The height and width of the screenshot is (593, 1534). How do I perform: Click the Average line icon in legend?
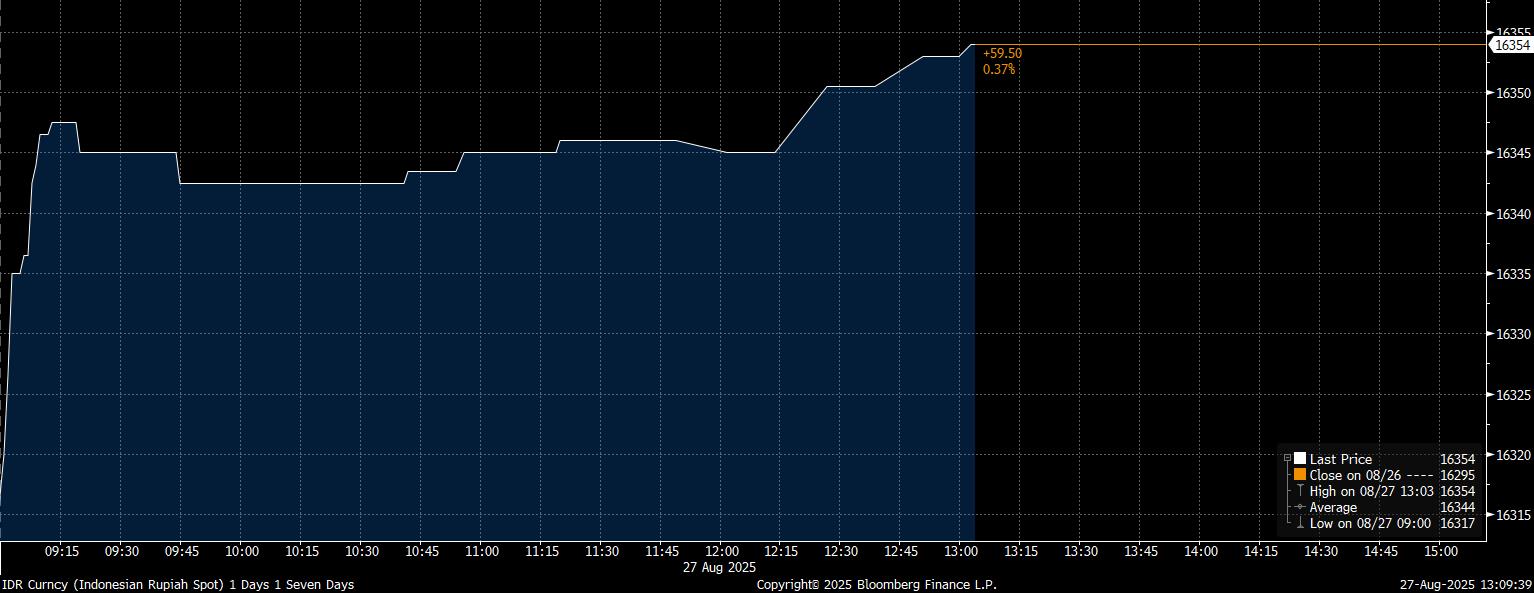click(1300, 507)
